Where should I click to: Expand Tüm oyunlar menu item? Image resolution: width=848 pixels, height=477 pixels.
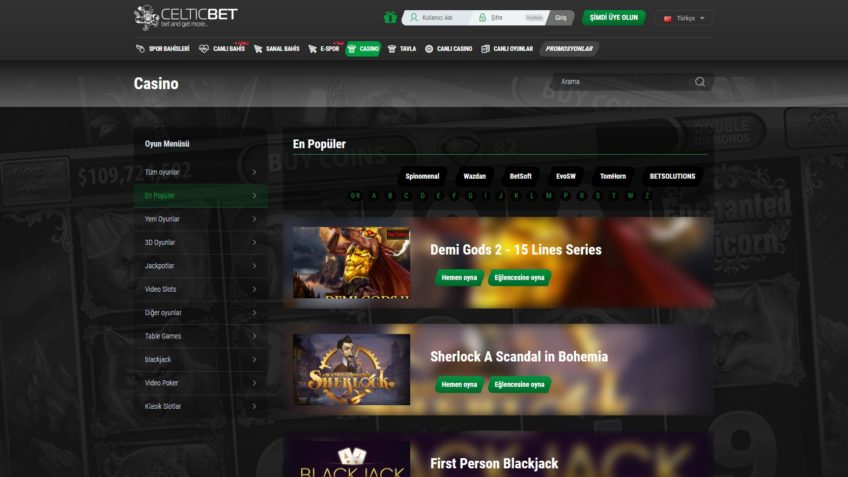pyautogui.click(x=201, y=172)
